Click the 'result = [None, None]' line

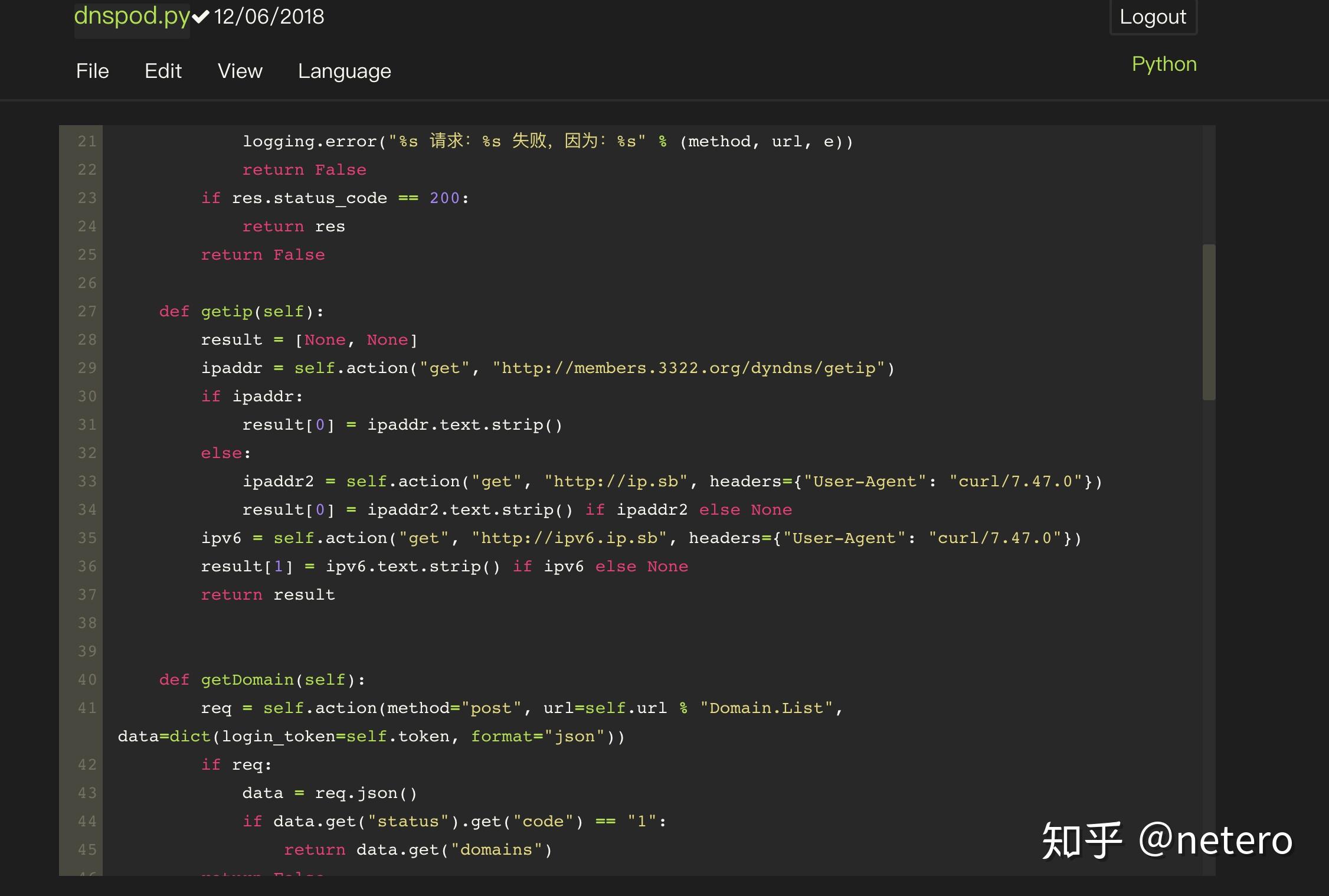[309, 340]
